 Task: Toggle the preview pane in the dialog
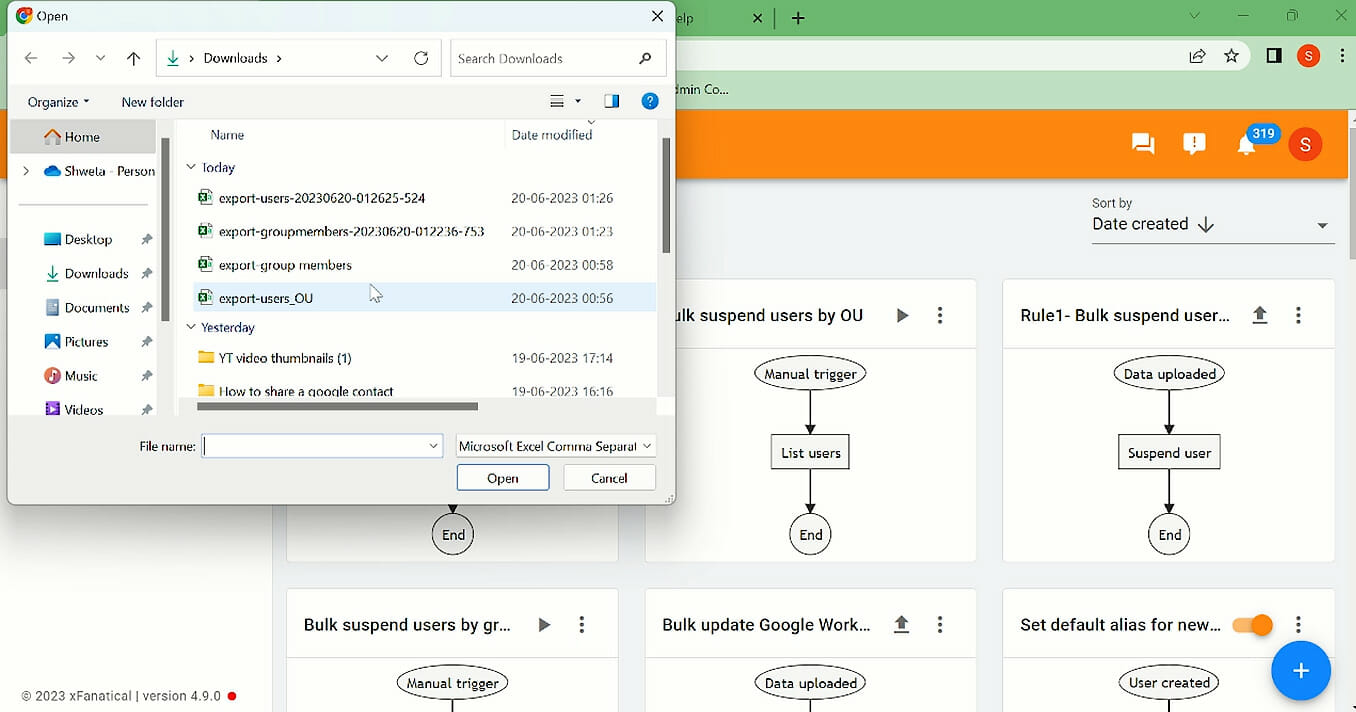[x=611, y=101]
